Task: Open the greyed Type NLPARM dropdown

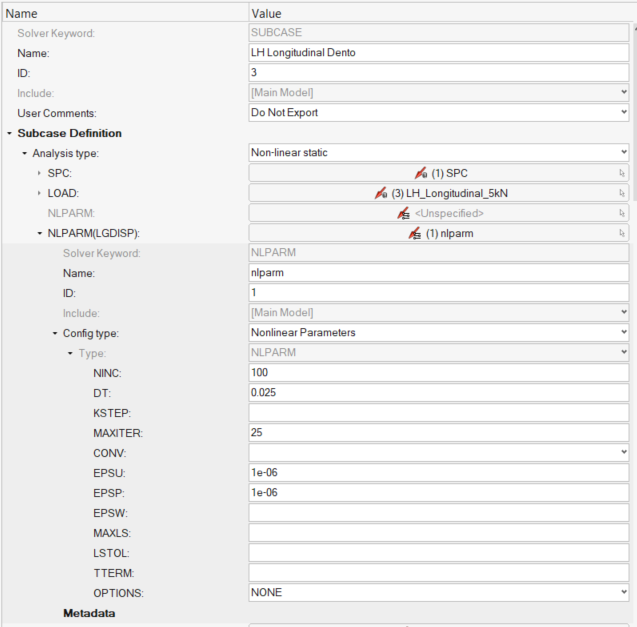Action: [624, 352]
